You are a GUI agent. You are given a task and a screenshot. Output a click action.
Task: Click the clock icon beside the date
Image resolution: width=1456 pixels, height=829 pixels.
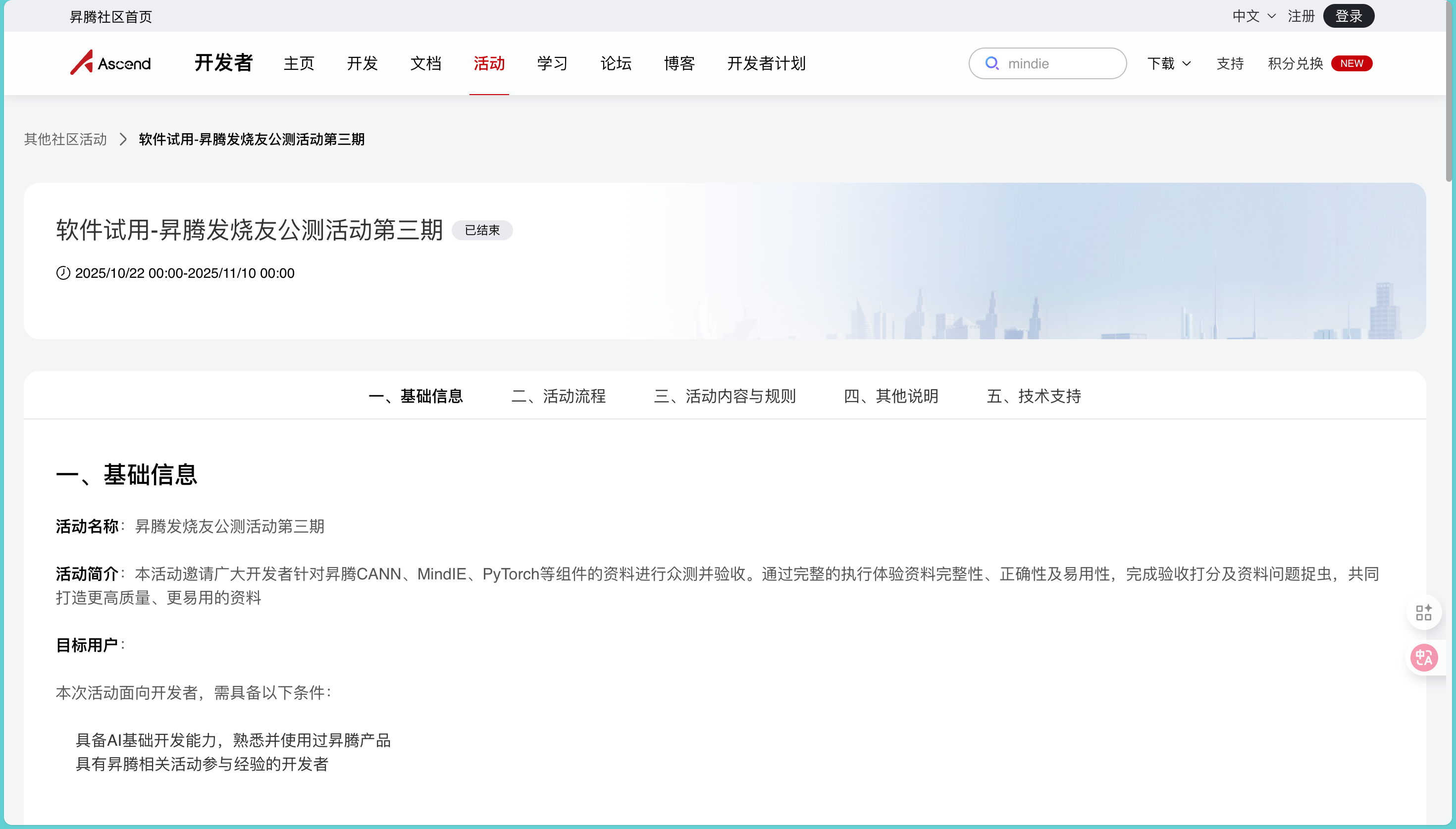pyautogui.click(x=63, y=273)
